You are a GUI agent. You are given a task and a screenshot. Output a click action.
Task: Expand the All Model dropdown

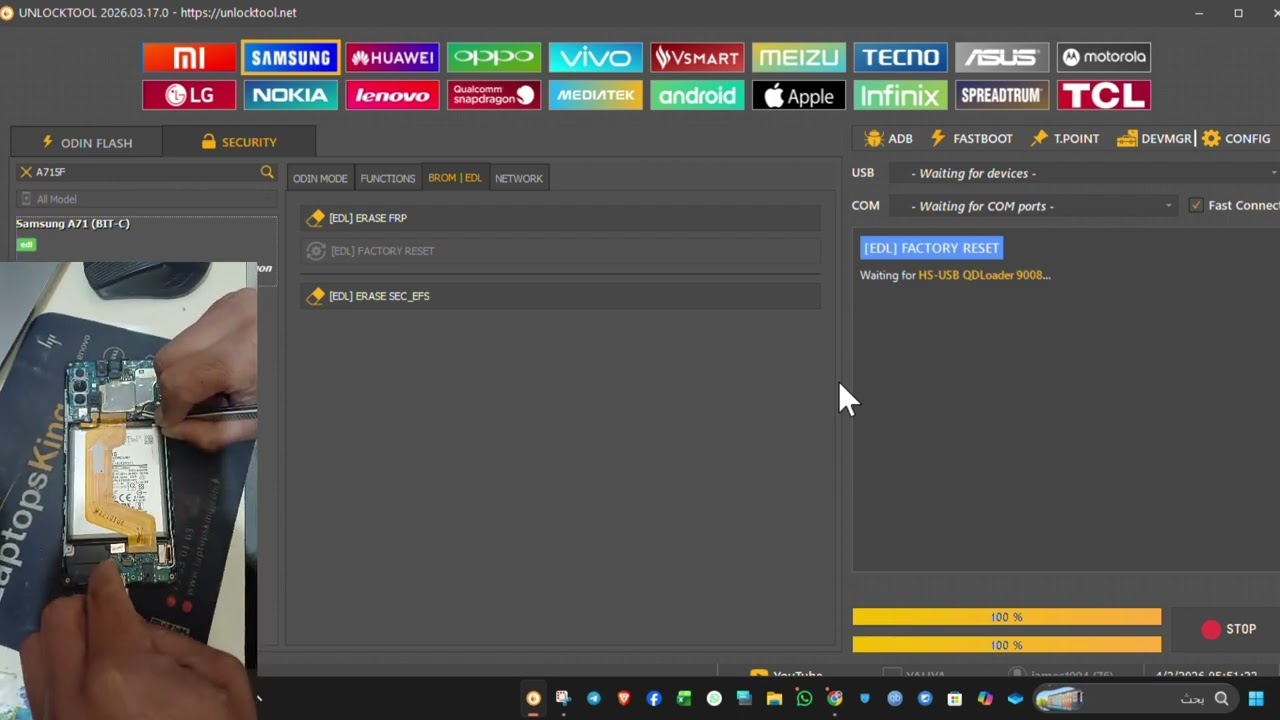(147, 199)
